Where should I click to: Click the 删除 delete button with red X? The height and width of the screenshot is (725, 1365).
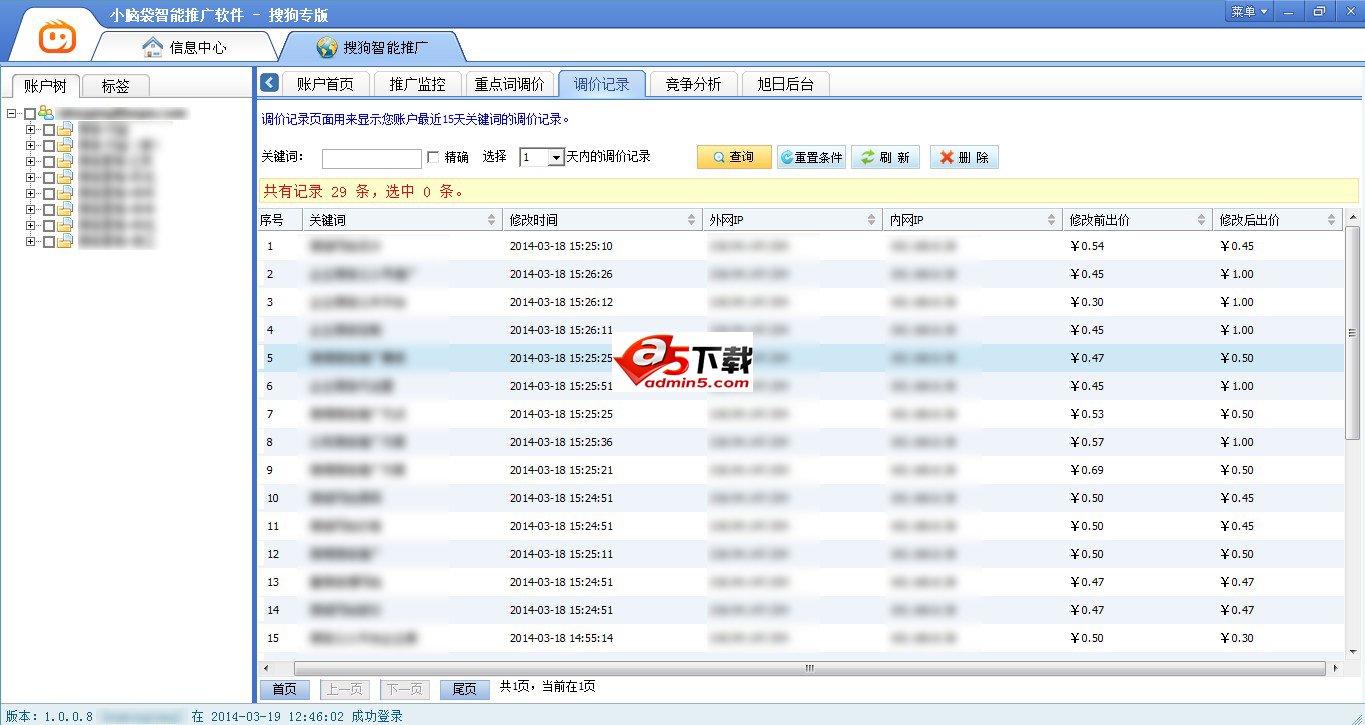coord(964,157)
